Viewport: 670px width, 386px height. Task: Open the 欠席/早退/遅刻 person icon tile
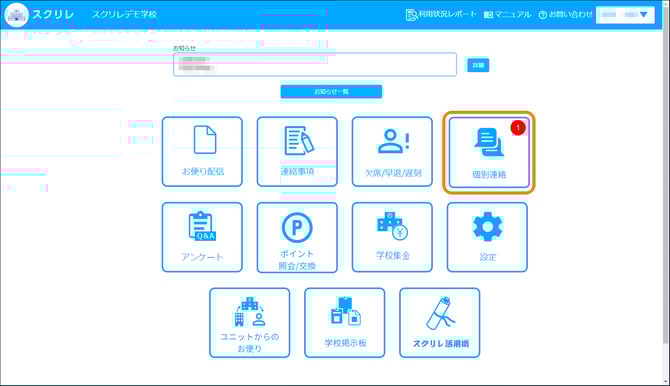point(392,152)
